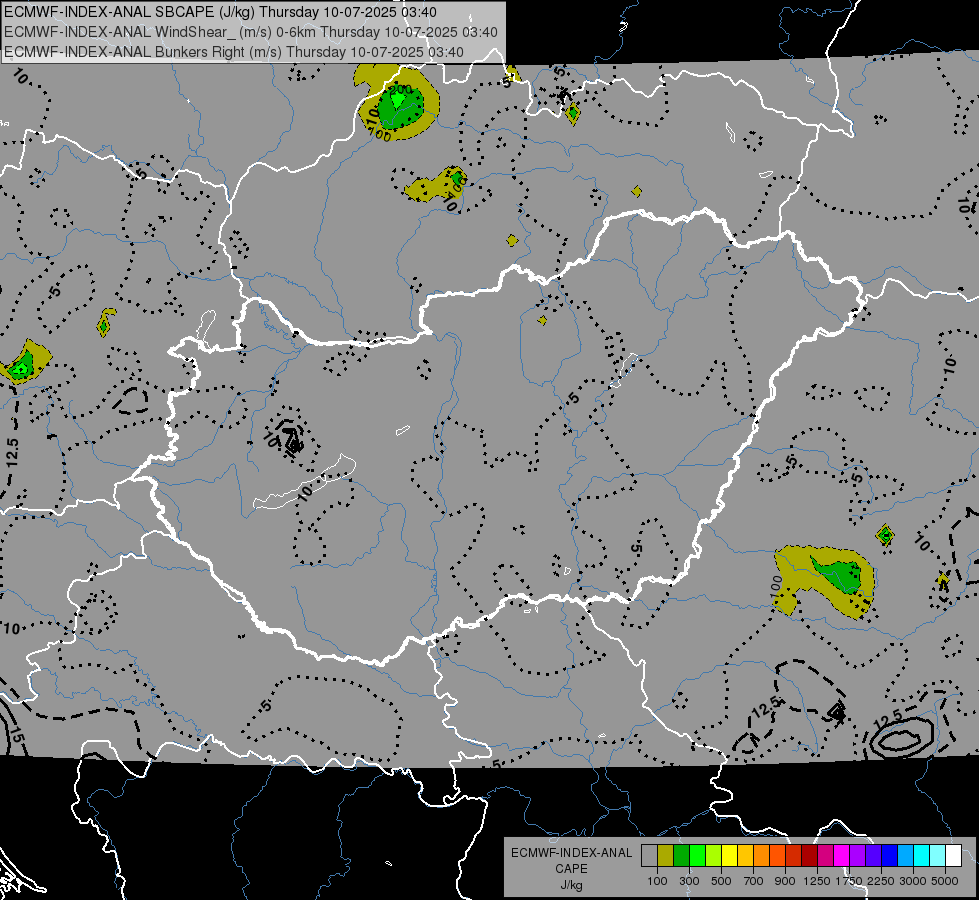Viewport: 979px width, 900px height.
Task: Click the 5000 legend scale value
Action: [x=945, y=881]
